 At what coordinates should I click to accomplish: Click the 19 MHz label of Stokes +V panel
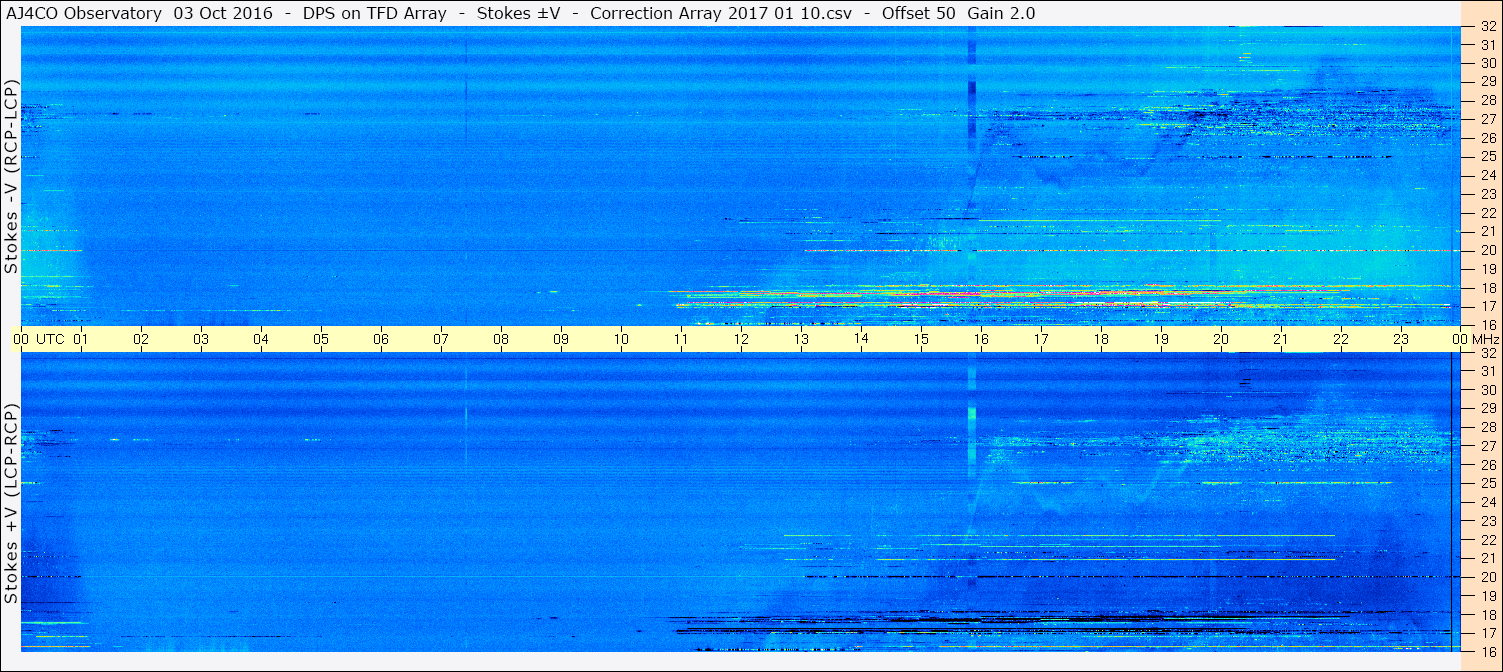1487,595
